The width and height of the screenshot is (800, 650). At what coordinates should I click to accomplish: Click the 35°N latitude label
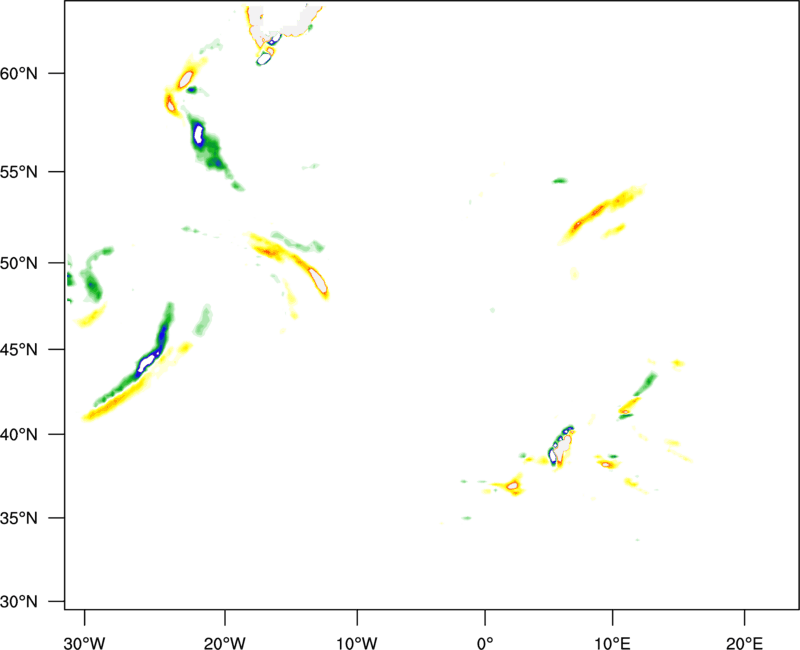19,518
